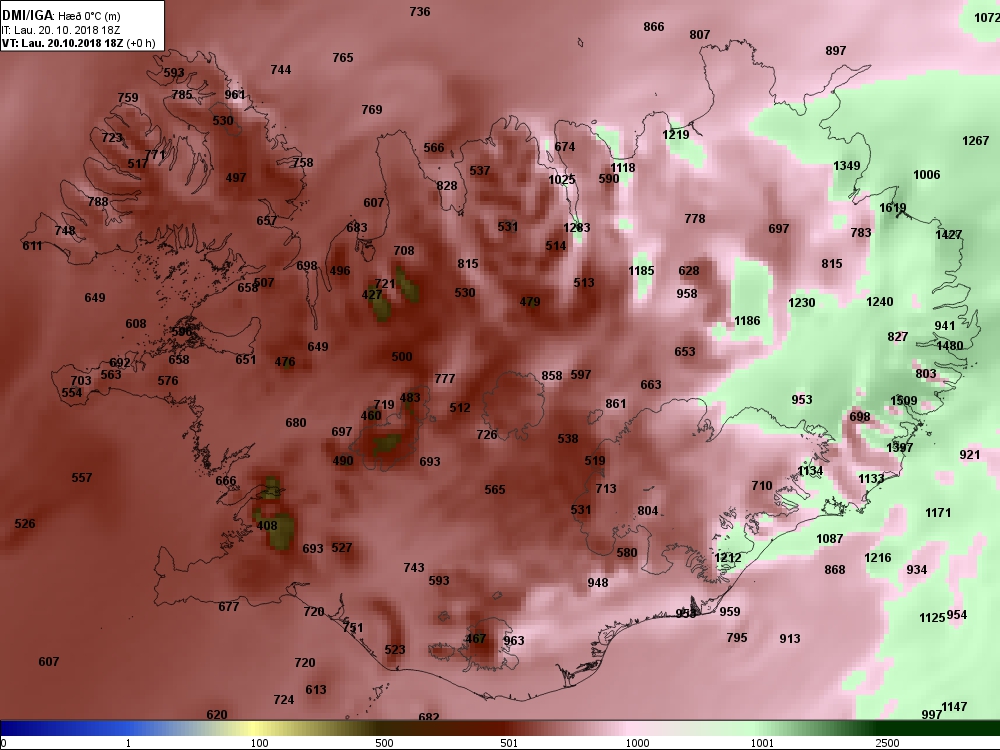Click the map value '1480'

(950, 346)
